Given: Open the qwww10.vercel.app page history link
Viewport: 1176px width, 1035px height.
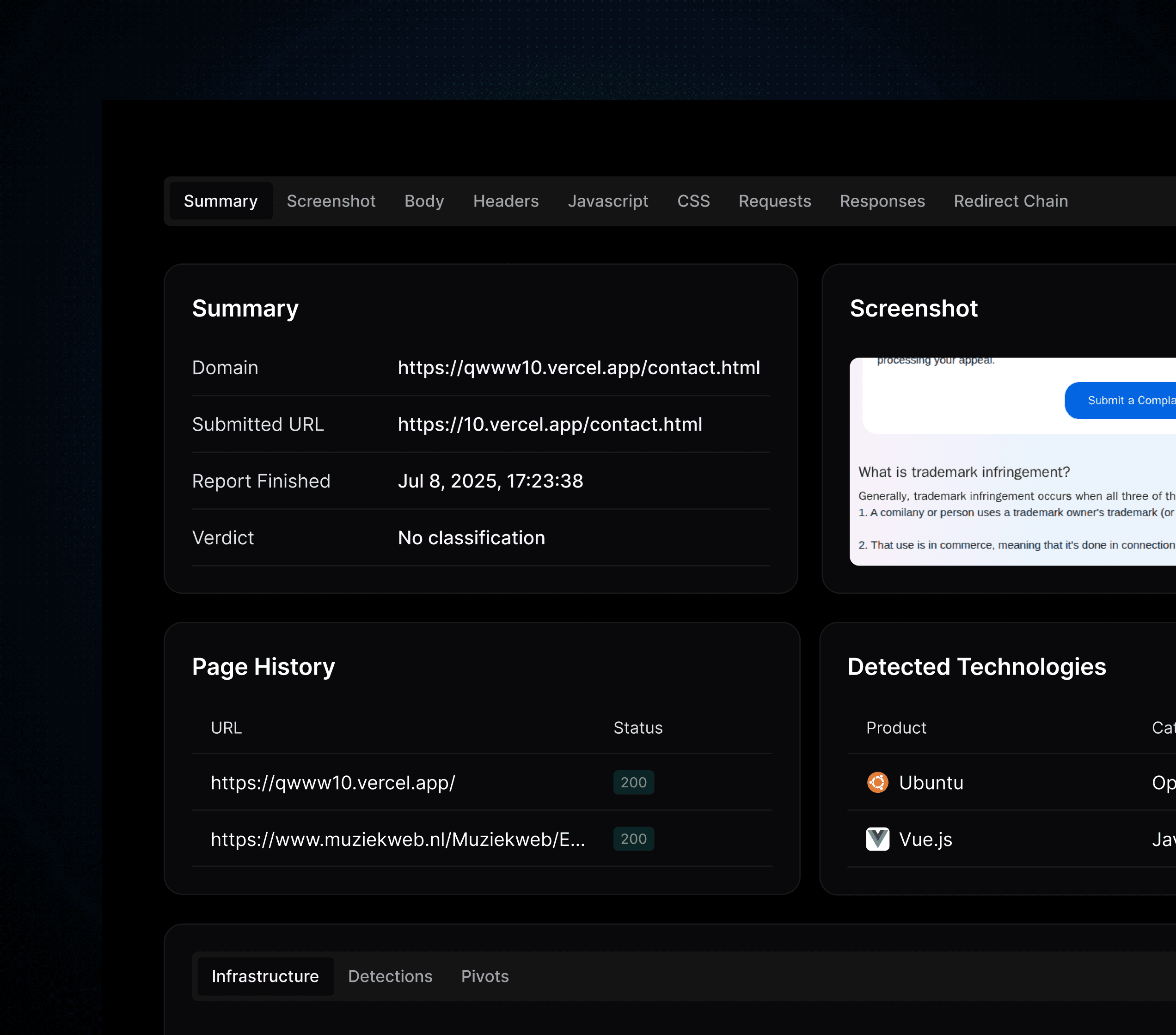Looking at the screenshot, I should pos(332,782).
